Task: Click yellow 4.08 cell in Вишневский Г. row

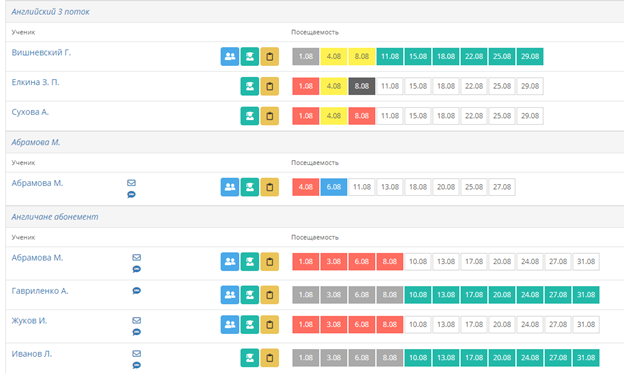Action: pyautogui.click(x=333, y=57)
